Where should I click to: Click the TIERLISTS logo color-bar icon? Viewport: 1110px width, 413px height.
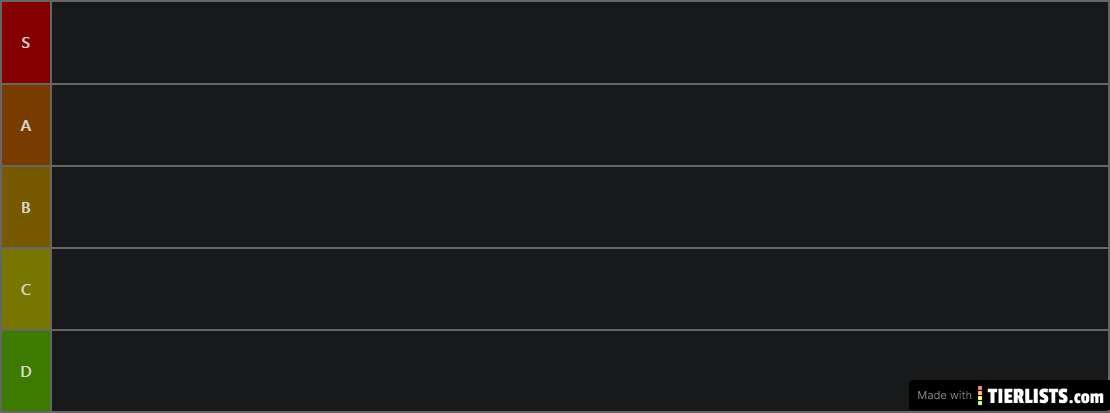(980, 395)
